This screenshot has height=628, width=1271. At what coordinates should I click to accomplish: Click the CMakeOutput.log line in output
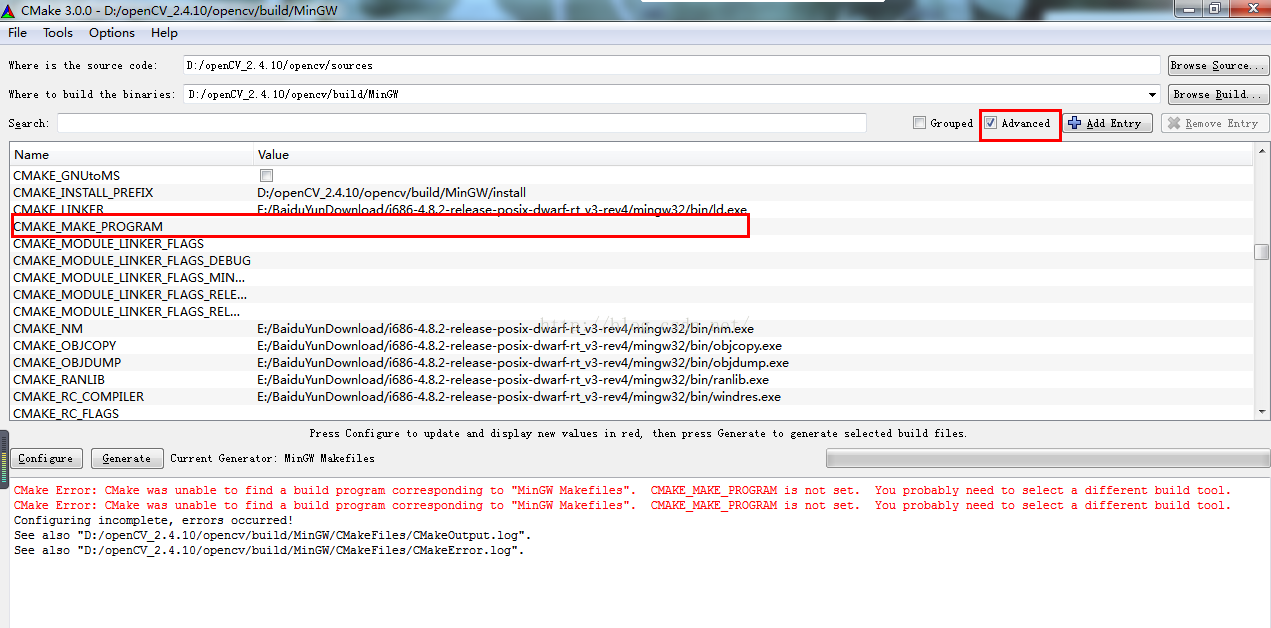[x=271, y=535]
